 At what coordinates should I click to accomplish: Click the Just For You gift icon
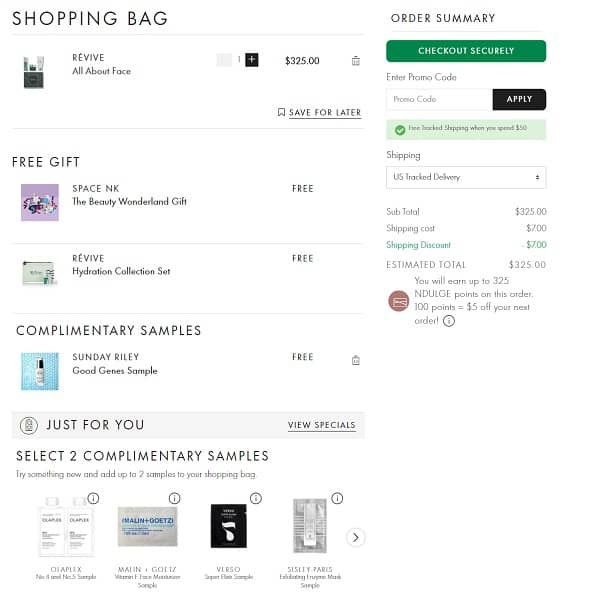[29, 425]
